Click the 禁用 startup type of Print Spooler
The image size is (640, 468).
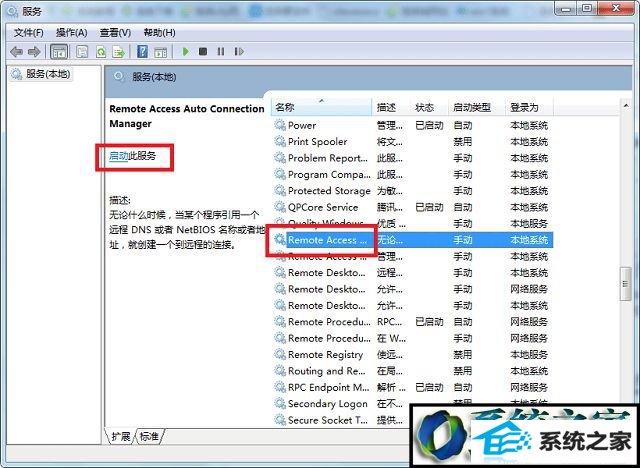click(x=463, y=142)
